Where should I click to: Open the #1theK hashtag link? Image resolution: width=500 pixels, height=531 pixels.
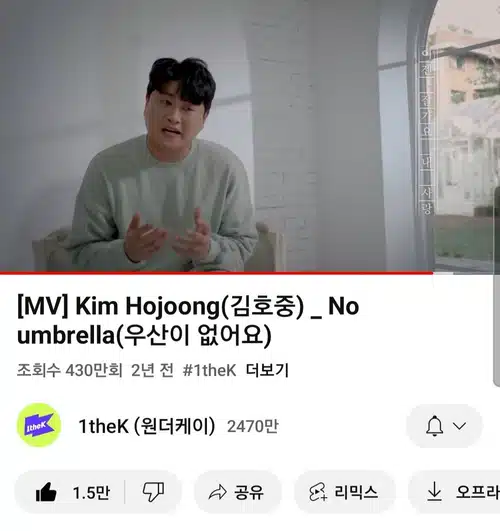point(209,370)
